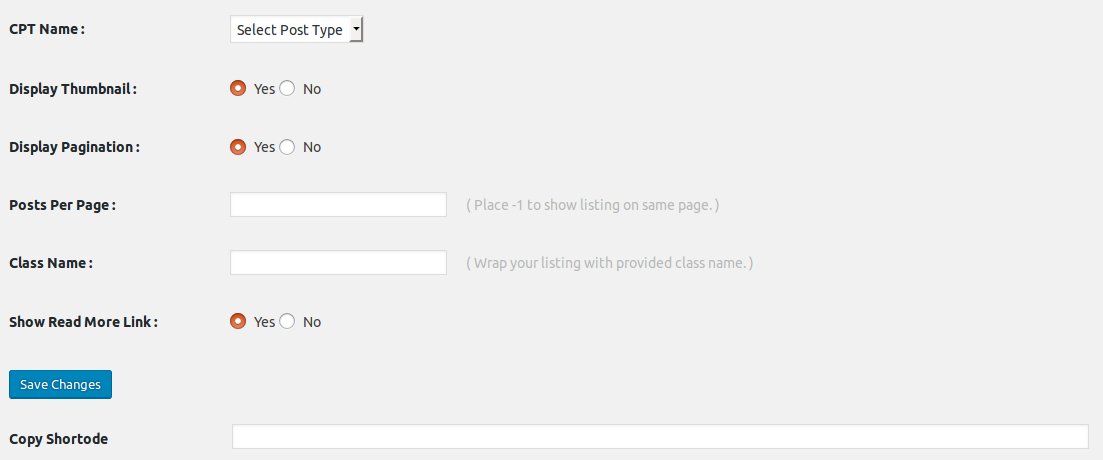Open the Select Post Type dropdown
The width and height of the screenshot is (1103, 460).
pyautogui.click(x=297, y=30)
